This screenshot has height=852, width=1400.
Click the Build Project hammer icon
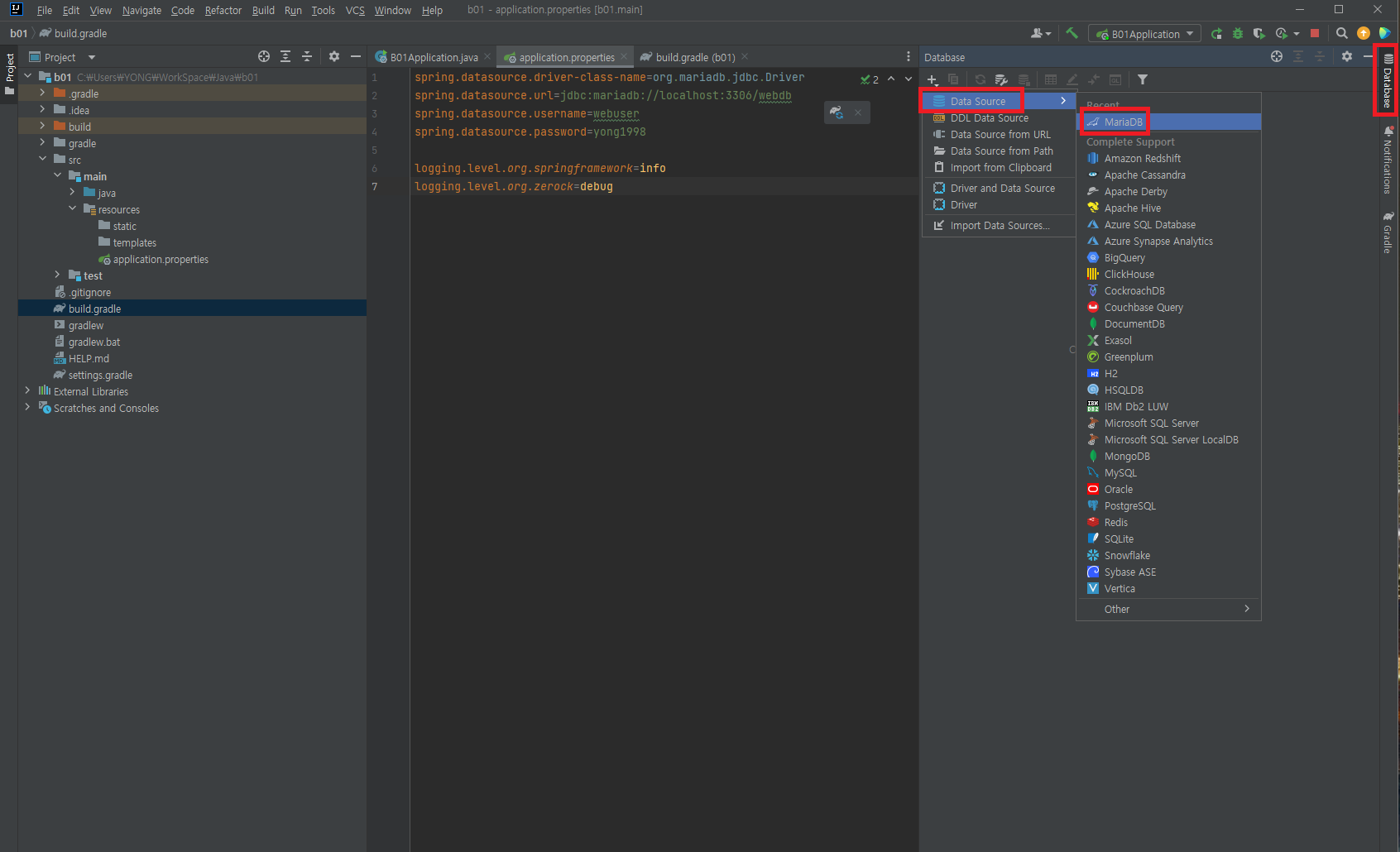point(1072,33)
